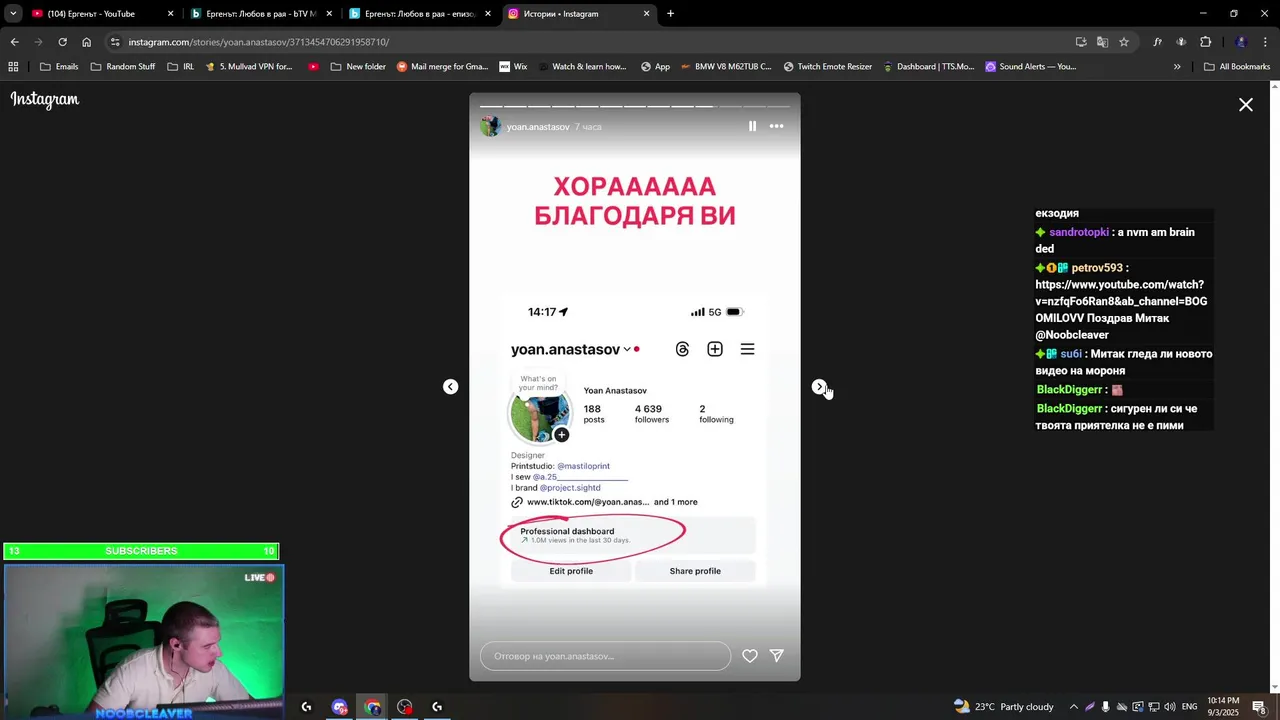
Task: Show hidden system tray icons chevron
Action: 1074,707
